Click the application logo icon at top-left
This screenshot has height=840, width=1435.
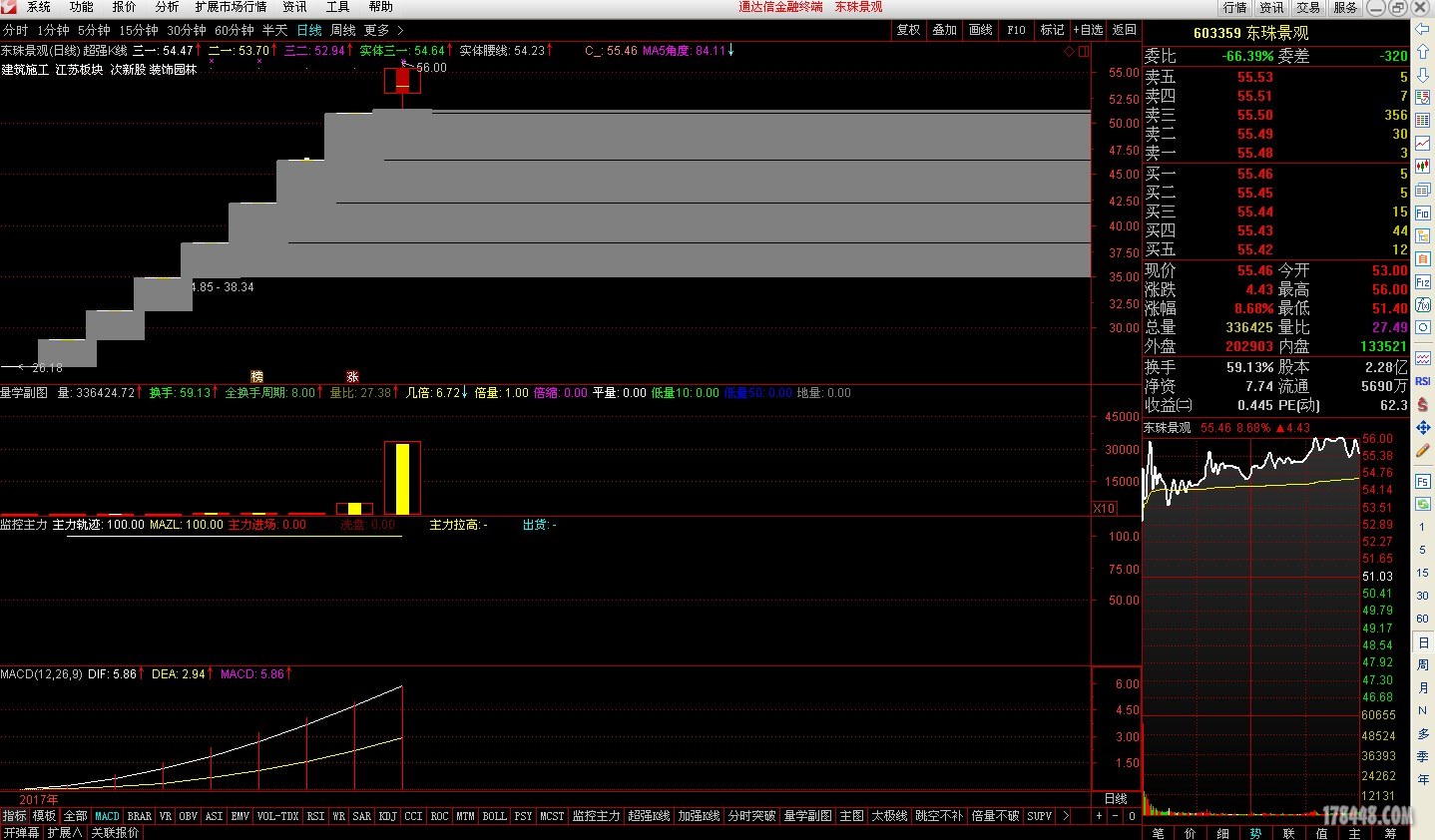(9, 7)
